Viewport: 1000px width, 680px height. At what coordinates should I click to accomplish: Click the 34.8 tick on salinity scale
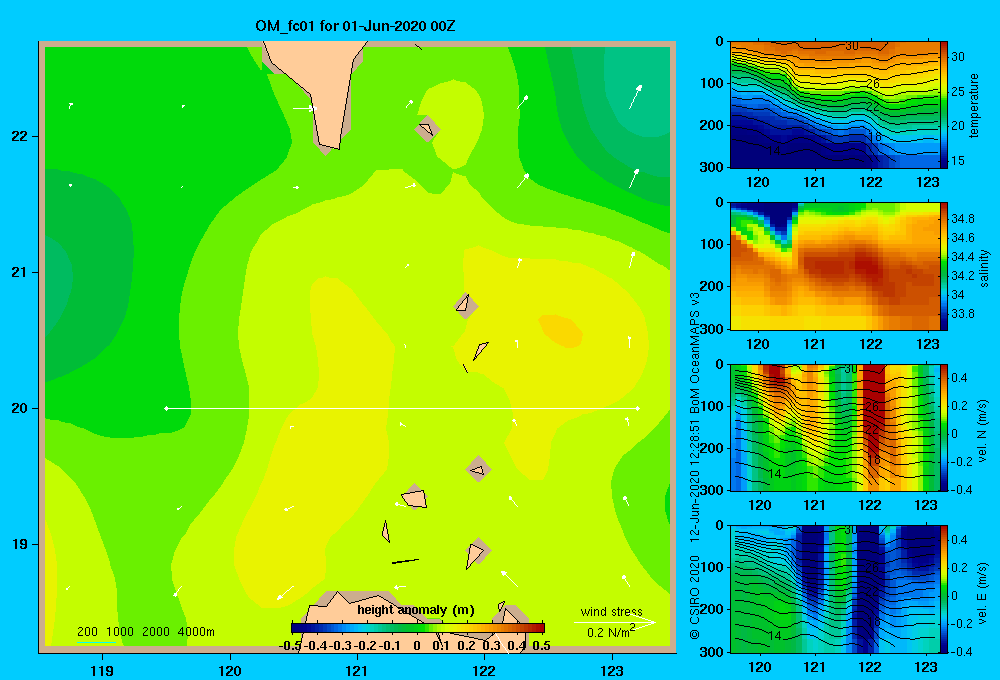962,219
